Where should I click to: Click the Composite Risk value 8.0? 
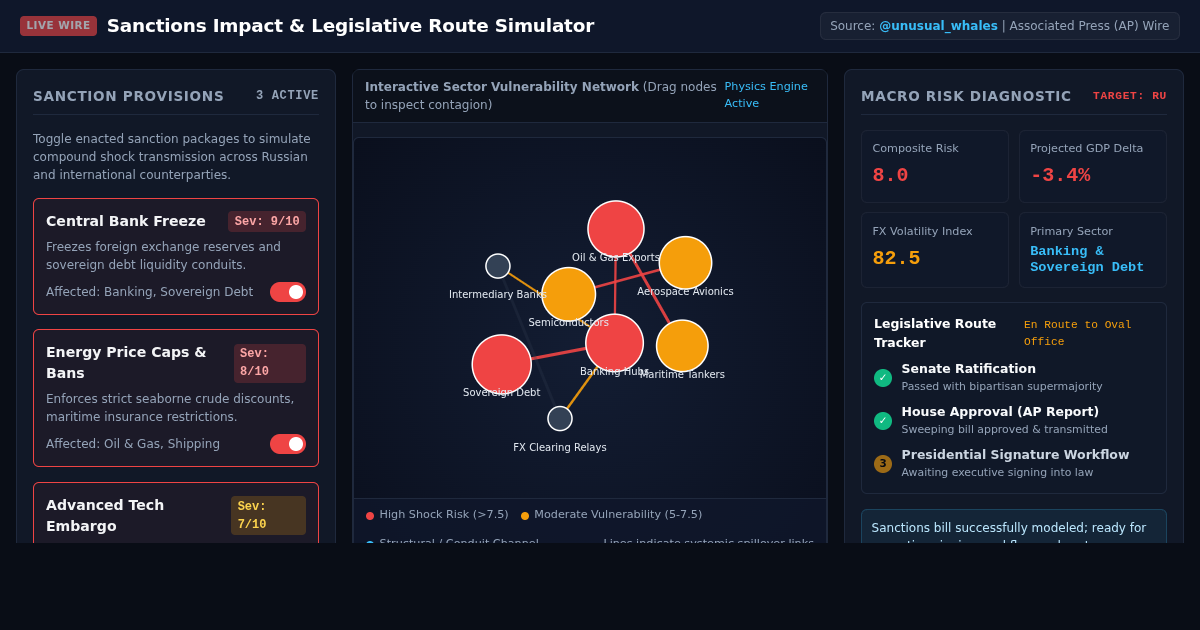pos(890,176)
